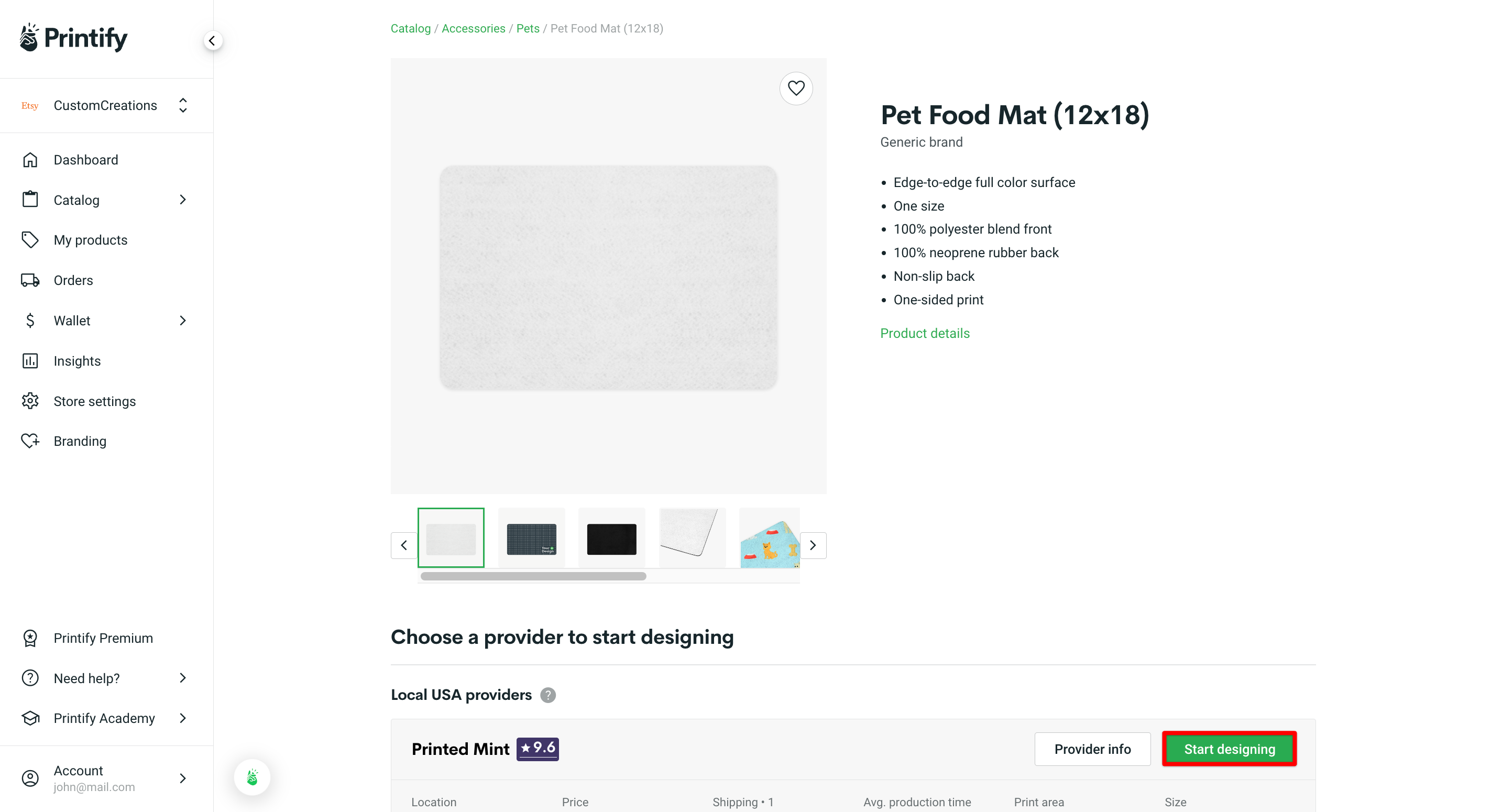
Task: Expand the Need help section chevron
Action: [182, 678]
